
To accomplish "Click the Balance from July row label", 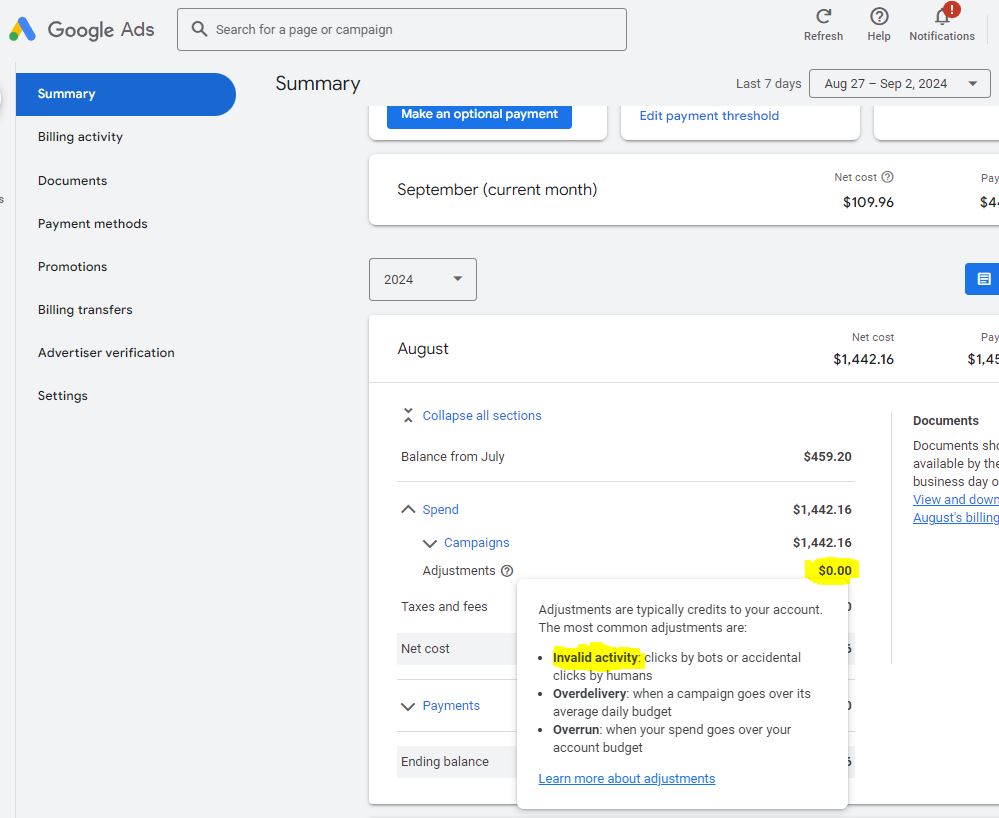I will pos(452,457).
